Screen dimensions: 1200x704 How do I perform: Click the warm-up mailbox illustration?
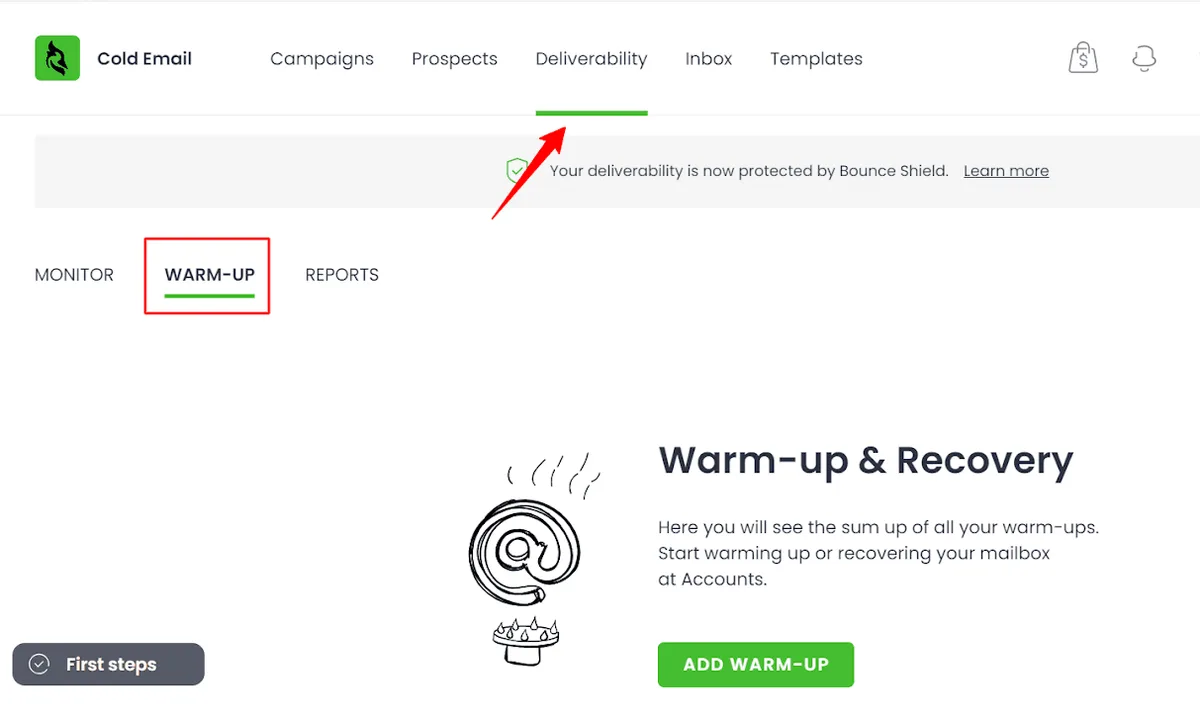[x=527, y=558]
